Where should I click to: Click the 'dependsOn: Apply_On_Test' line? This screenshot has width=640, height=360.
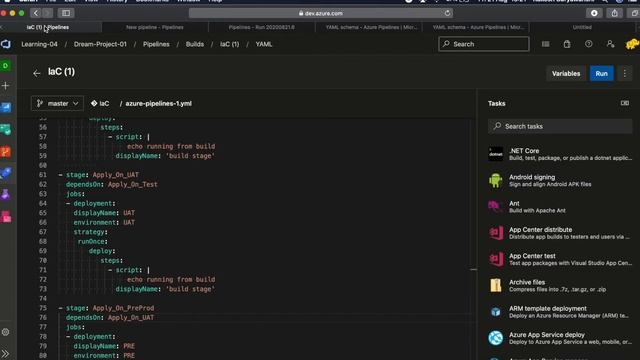click(x=112, y=184)
